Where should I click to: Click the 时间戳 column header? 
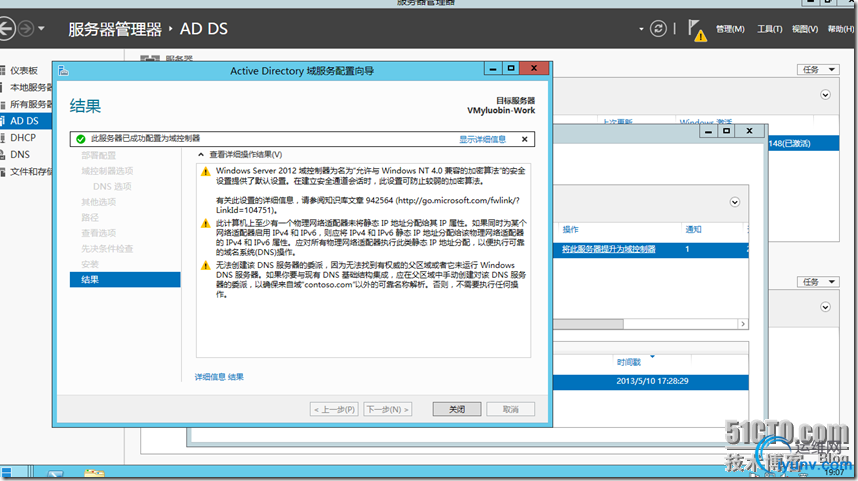(x=629, y=362)
